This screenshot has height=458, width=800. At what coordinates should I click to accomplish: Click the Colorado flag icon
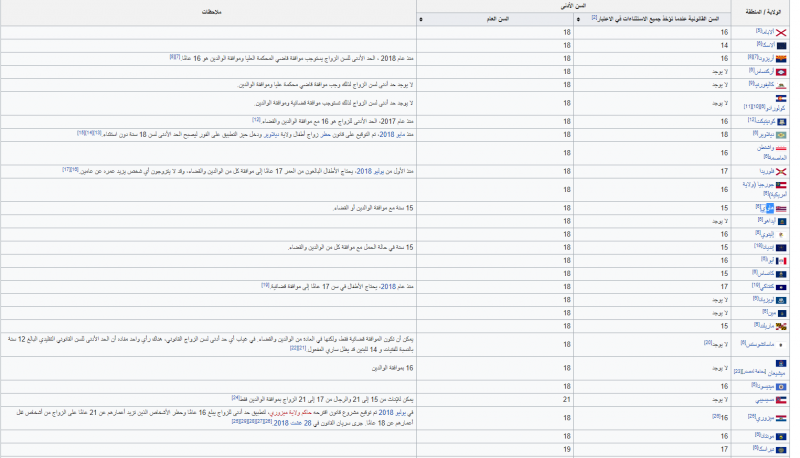coord(781,98)
